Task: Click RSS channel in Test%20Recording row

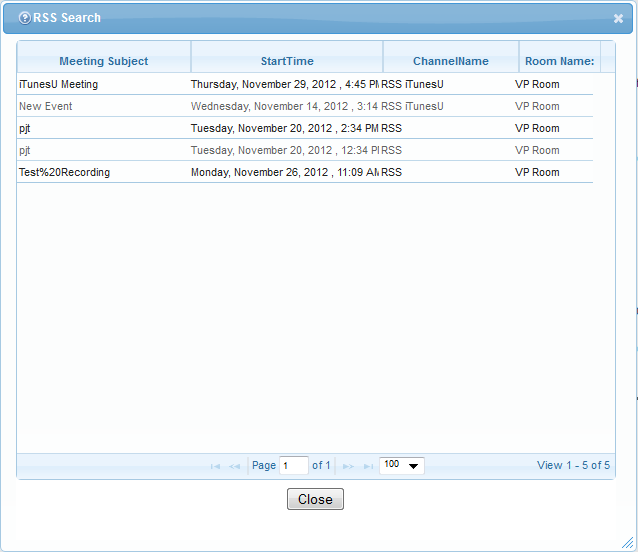Action: 391,172
